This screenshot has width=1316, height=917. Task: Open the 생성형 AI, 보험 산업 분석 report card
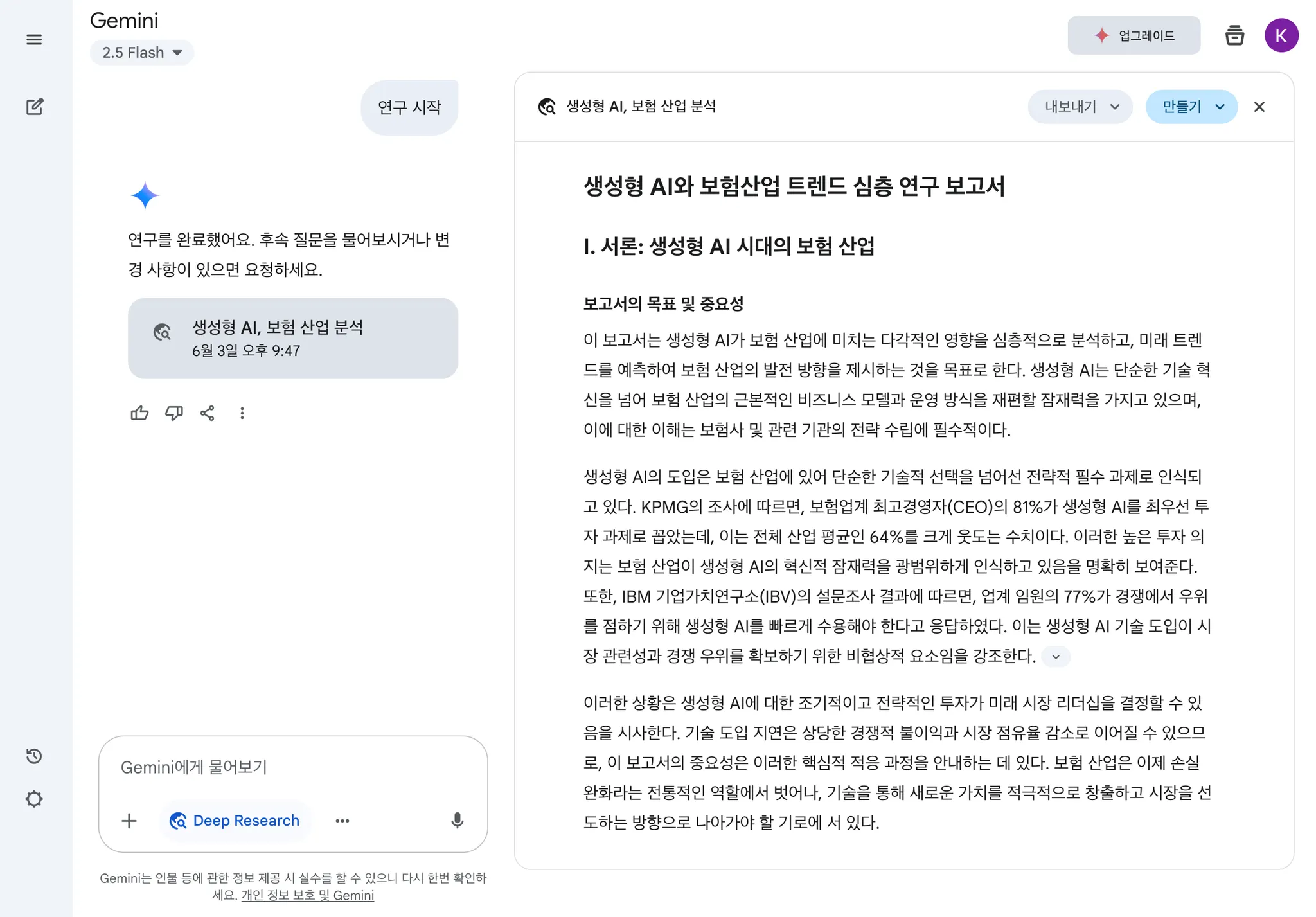(x=293, y=338)
